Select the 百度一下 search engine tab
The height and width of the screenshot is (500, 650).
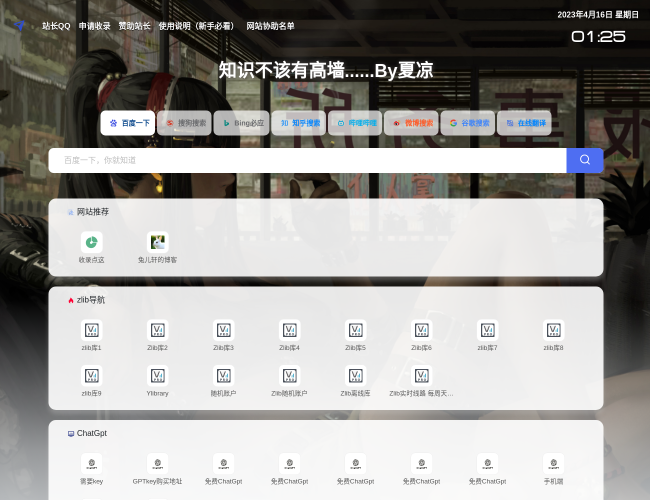[x=128, y=123]
